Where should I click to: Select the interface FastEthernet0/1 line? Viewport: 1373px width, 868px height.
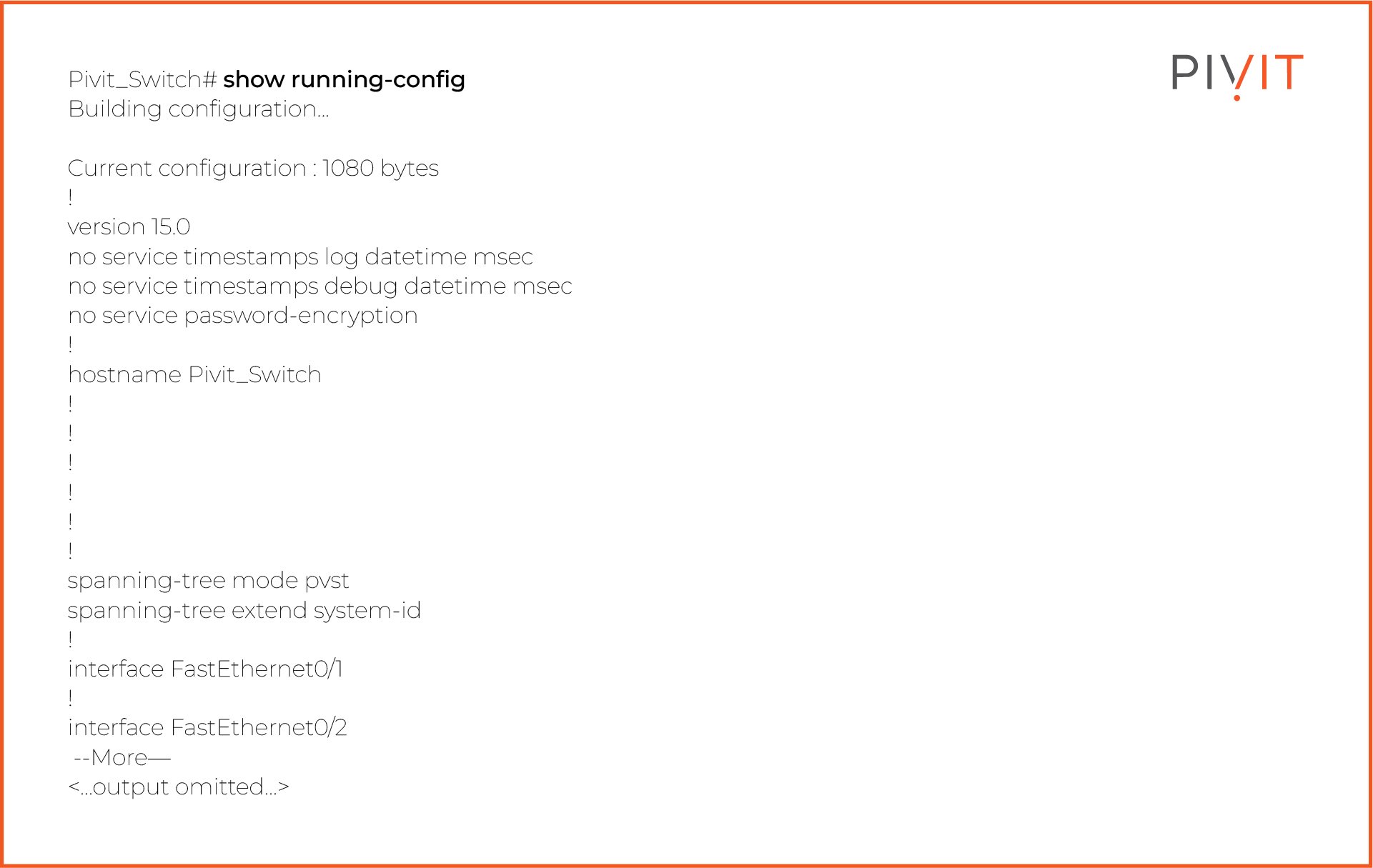205,669
